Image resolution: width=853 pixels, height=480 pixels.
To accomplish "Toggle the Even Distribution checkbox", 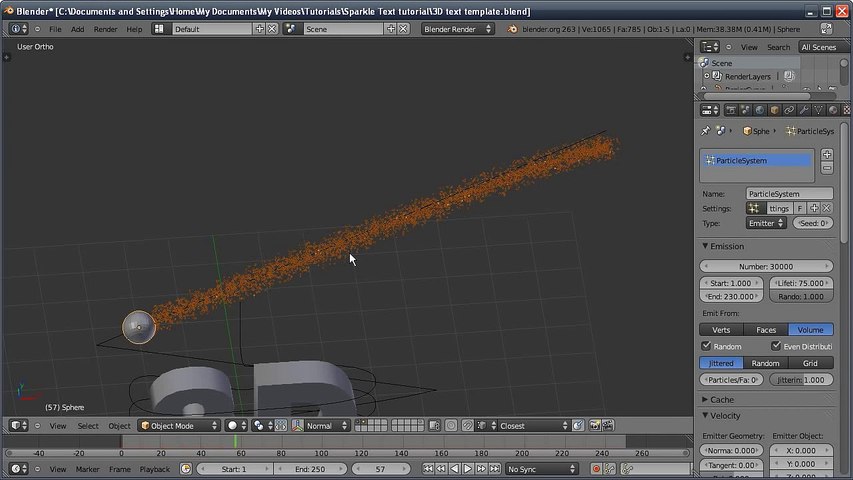I will (776, 346).
